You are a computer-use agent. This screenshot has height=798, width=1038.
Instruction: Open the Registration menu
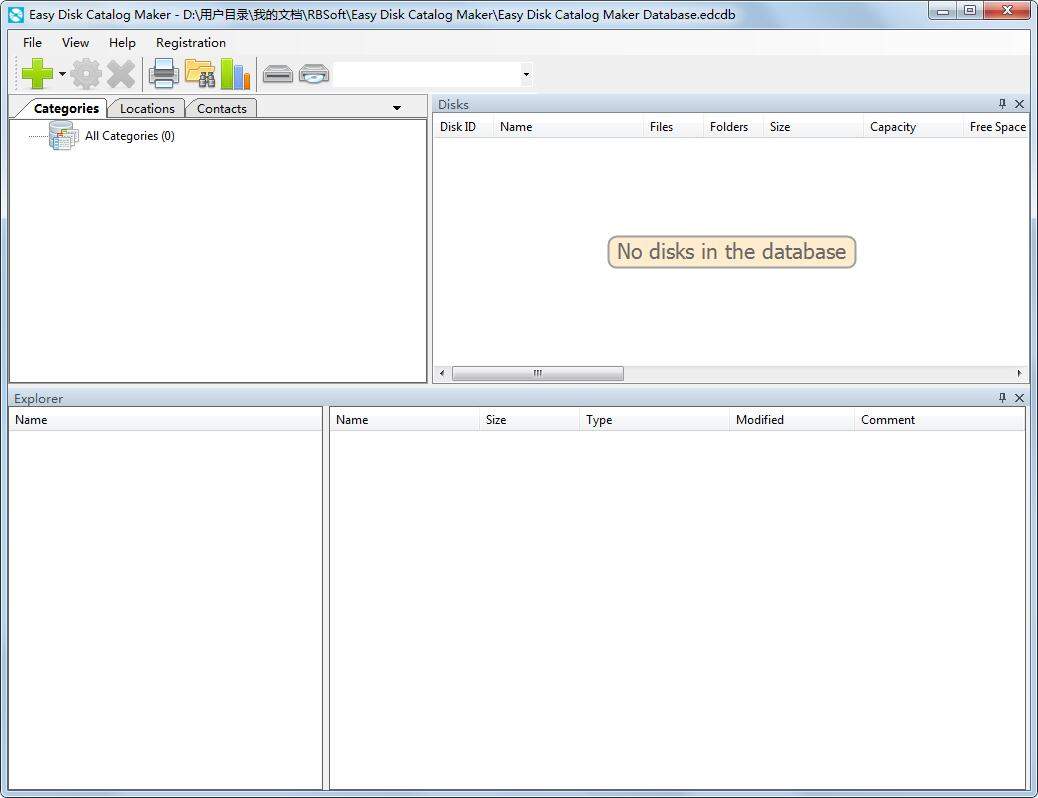point(190,42)
